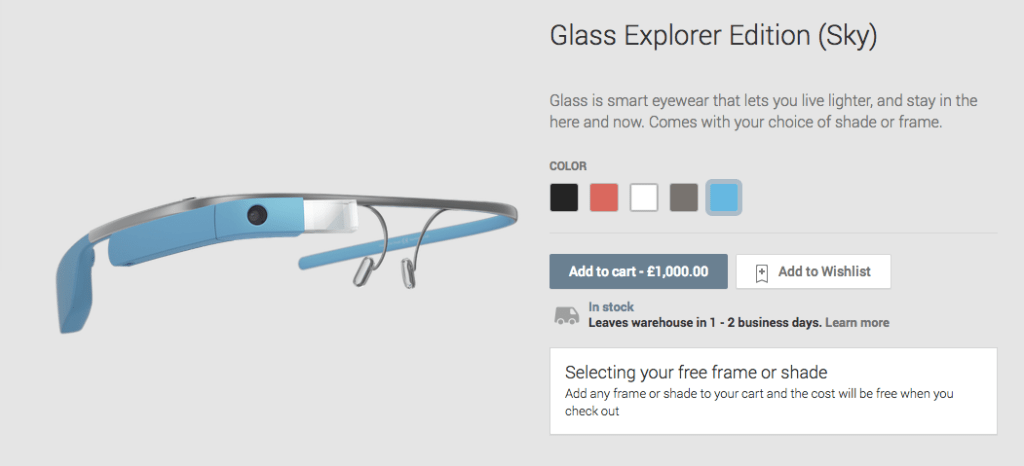
Task: Click the smart eyewear description paragraph
Action: (x=763, y=112)
